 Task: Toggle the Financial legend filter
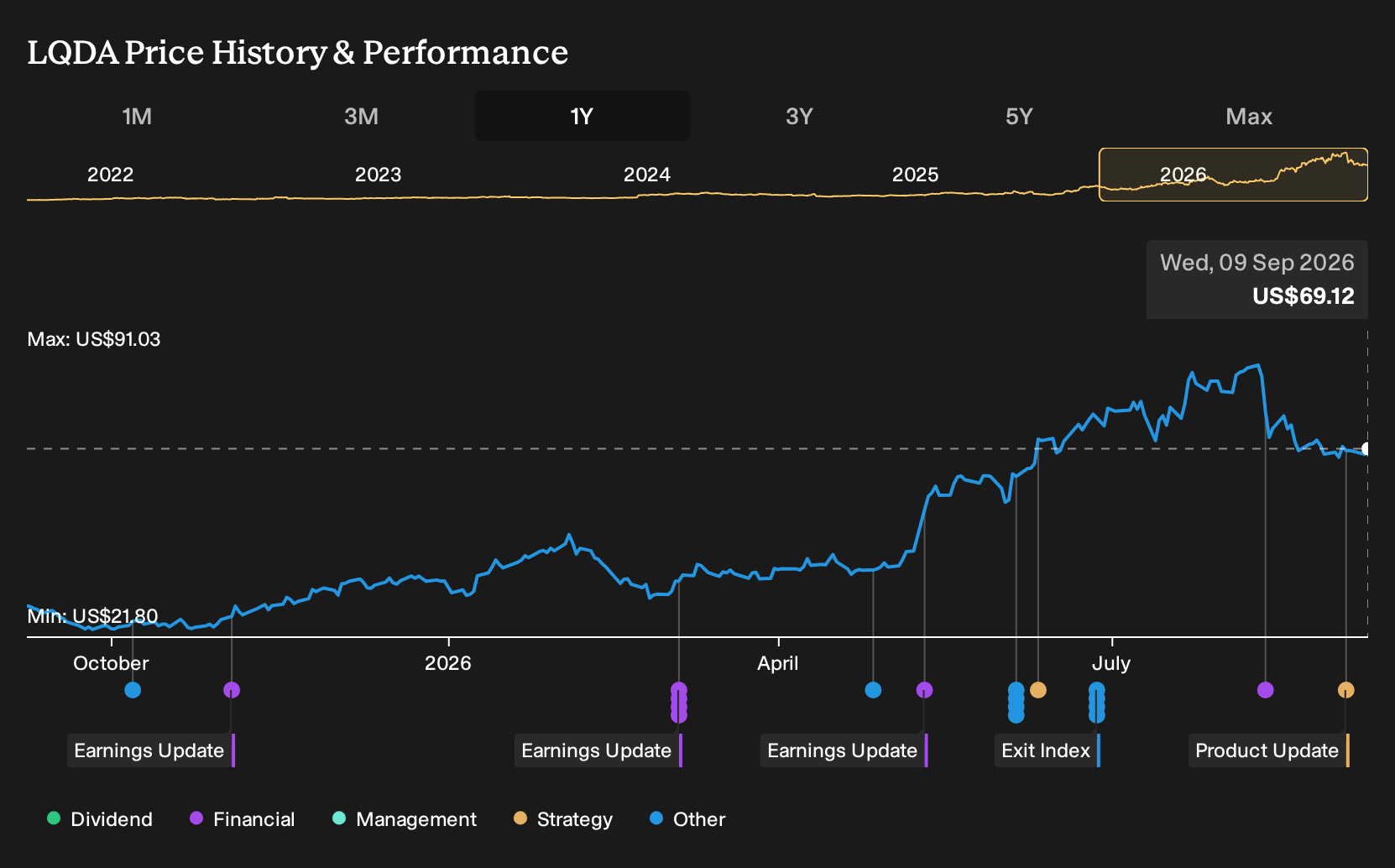(242, 819)
